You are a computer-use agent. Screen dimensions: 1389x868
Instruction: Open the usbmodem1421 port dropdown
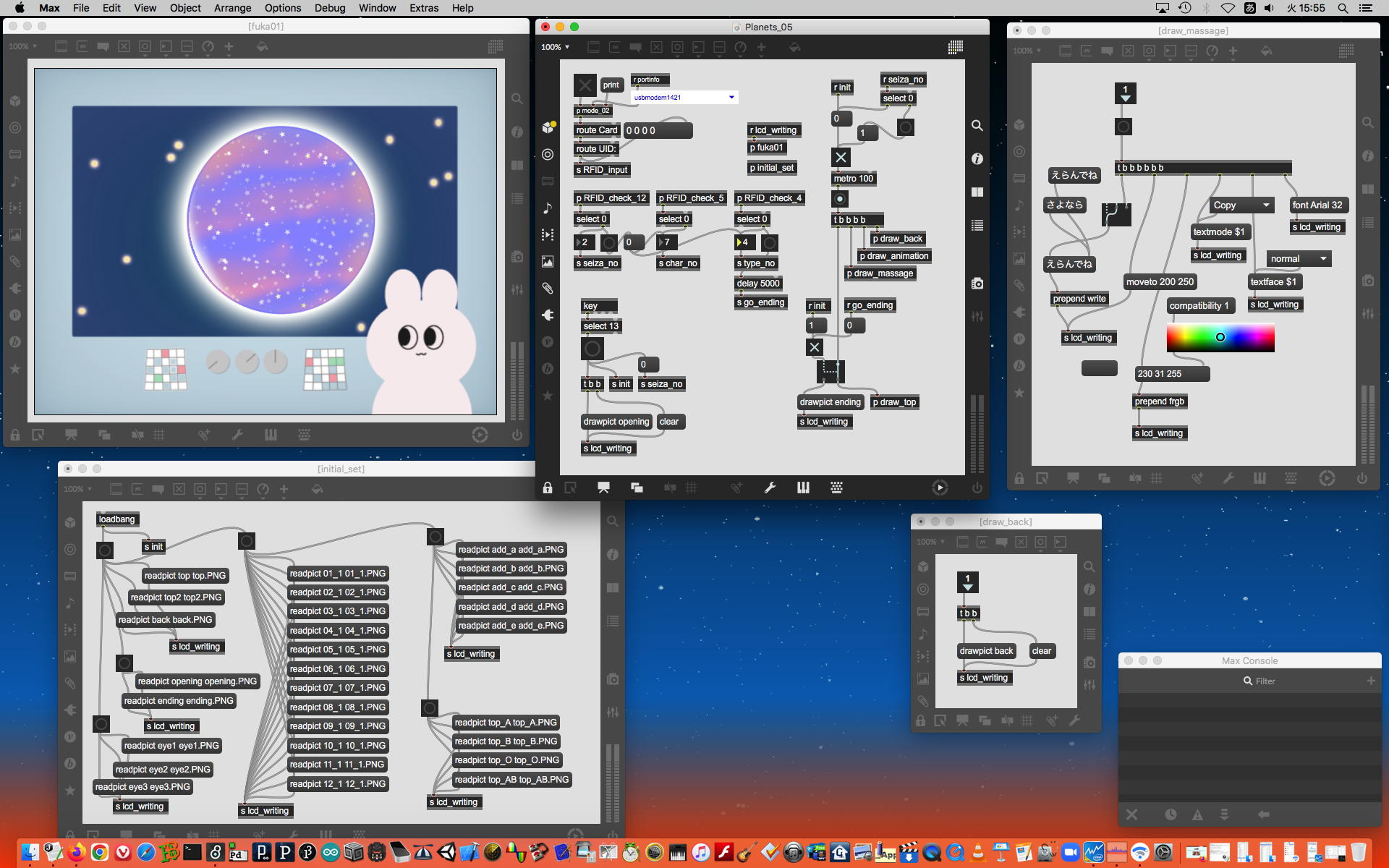(731, 97)
